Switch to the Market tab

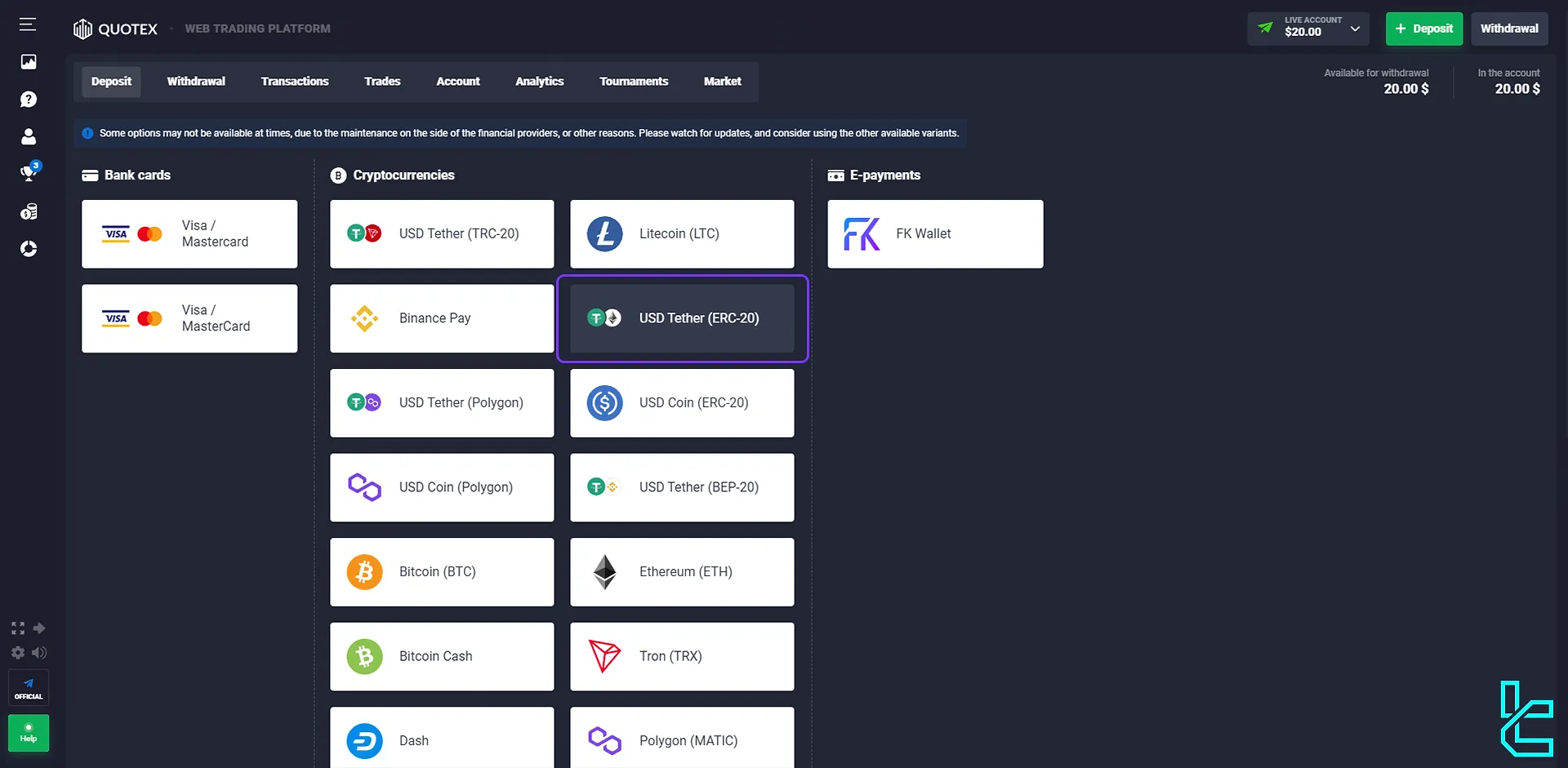click(x=723, y=82)
